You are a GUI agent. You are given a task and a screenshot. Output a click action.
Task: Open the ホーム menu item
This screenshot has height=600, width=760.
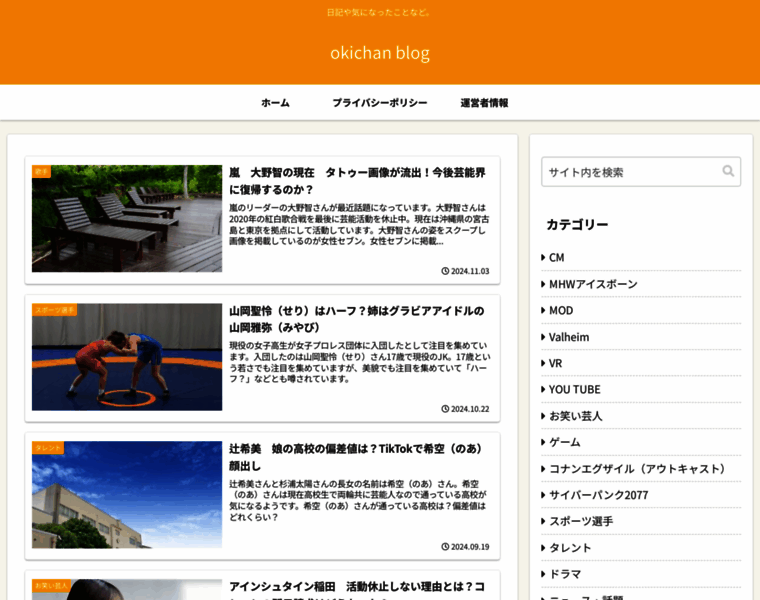click(275, 103)
